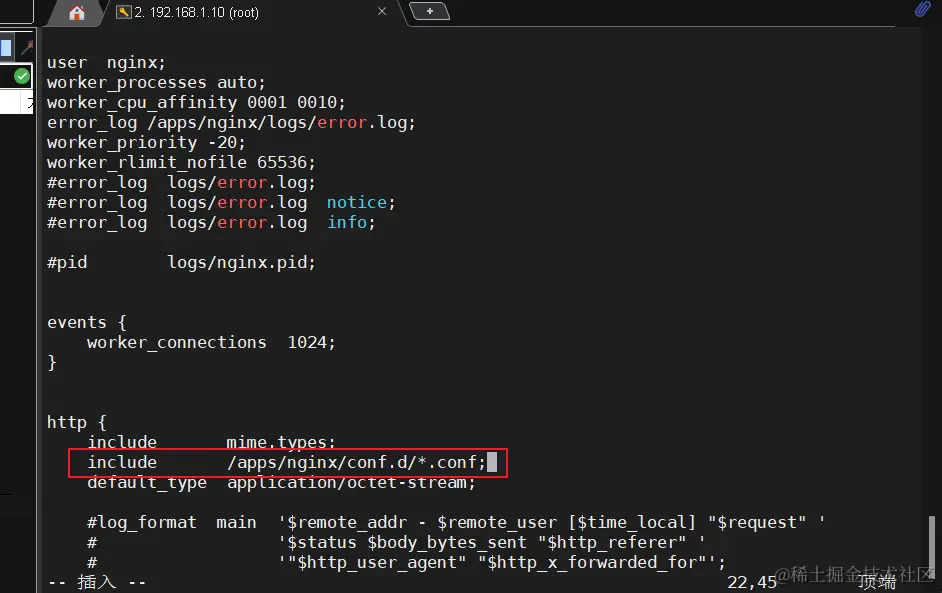
Task: Click the commented "#log_format main" line
Action: tap(456, 523)
